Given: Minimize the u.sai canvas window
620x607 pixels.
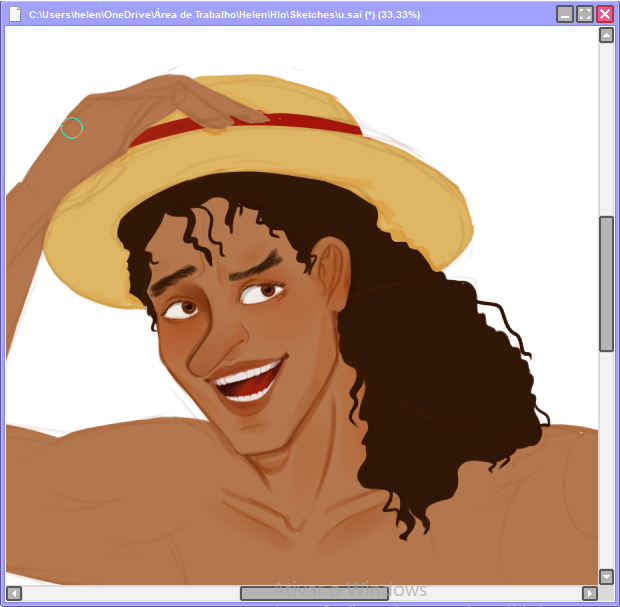Looking at the screenshot, I should point(565,14).
